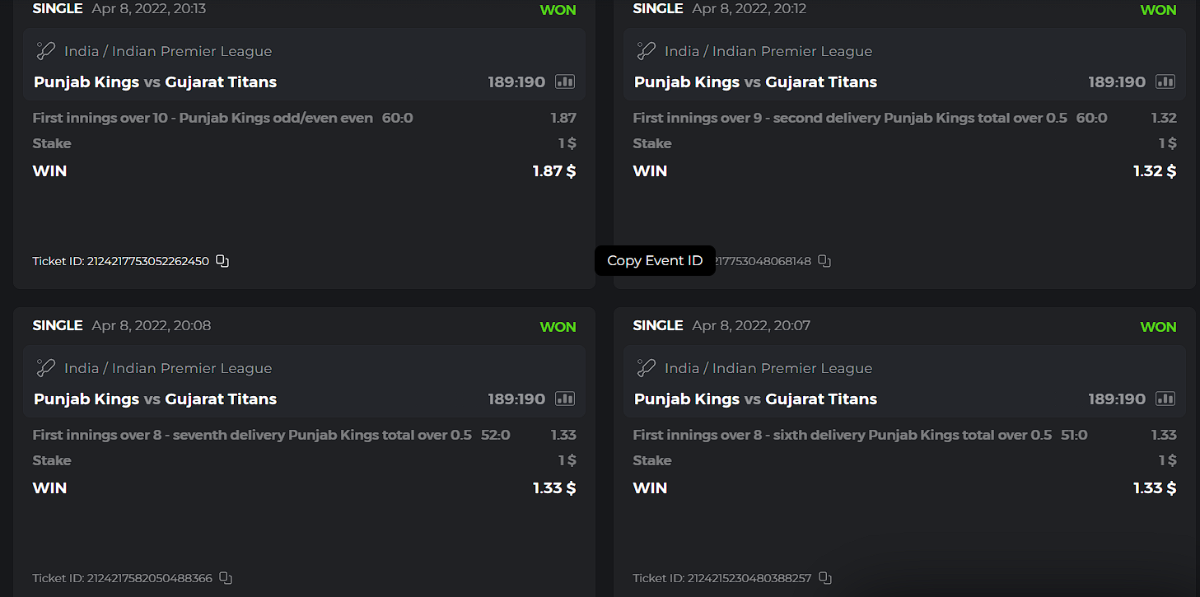Click cricket sport icon in 20:07 bet
Viewport: 1200px width, 597px height.
click(645, 368)
